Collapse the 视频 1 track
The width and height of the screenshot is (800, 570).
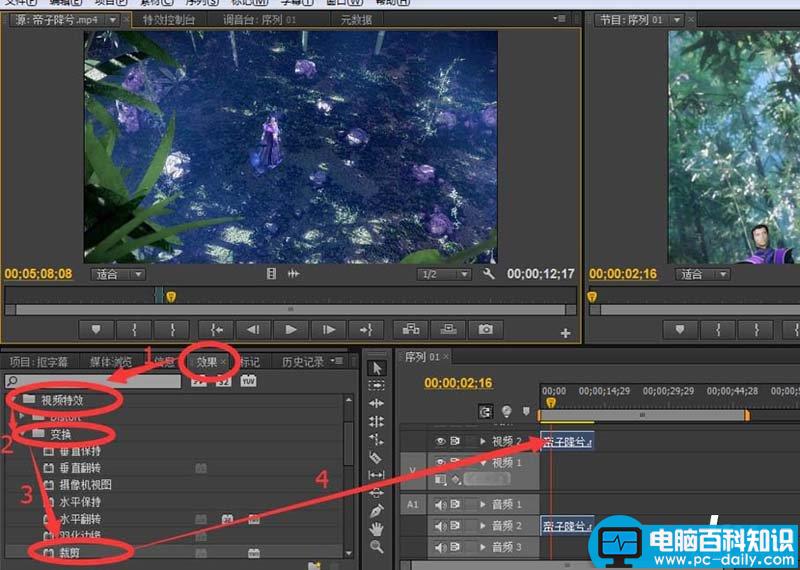click(483, 463)
